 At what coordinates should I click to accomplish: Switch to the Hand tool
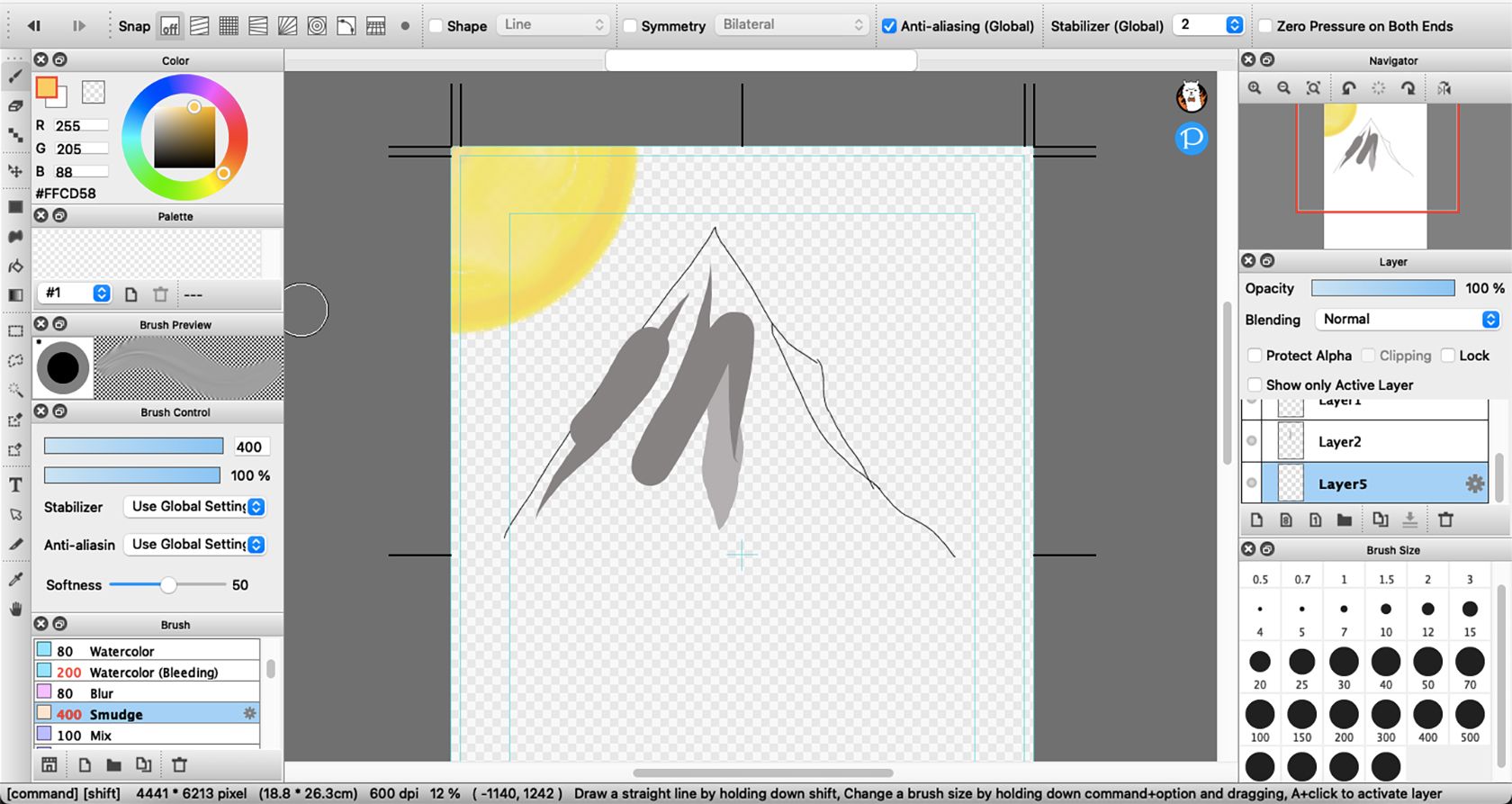[15, 610]
